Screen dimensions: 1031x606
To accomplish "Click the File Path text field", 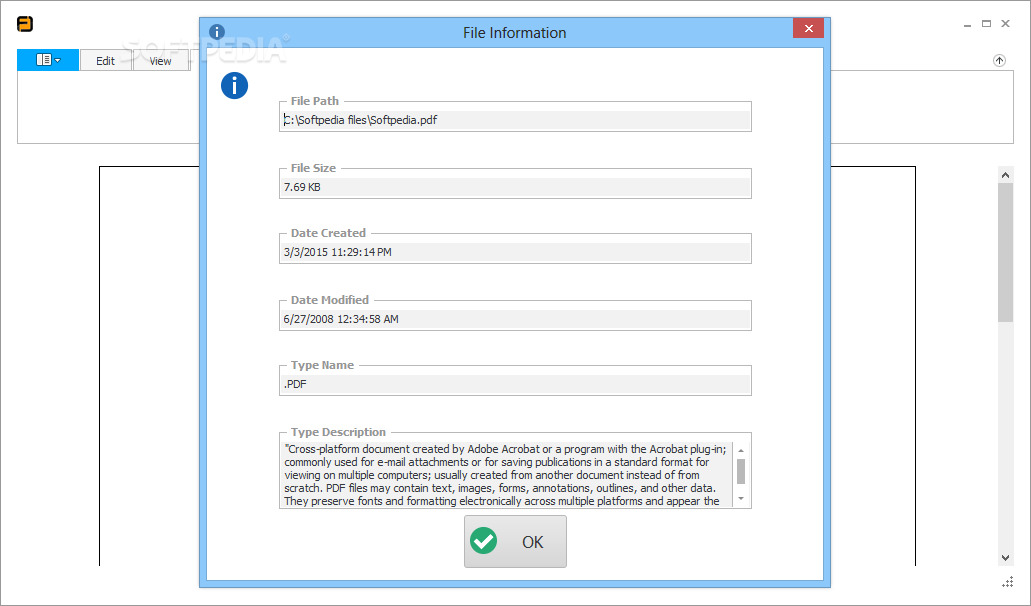I will pos(516,120).
